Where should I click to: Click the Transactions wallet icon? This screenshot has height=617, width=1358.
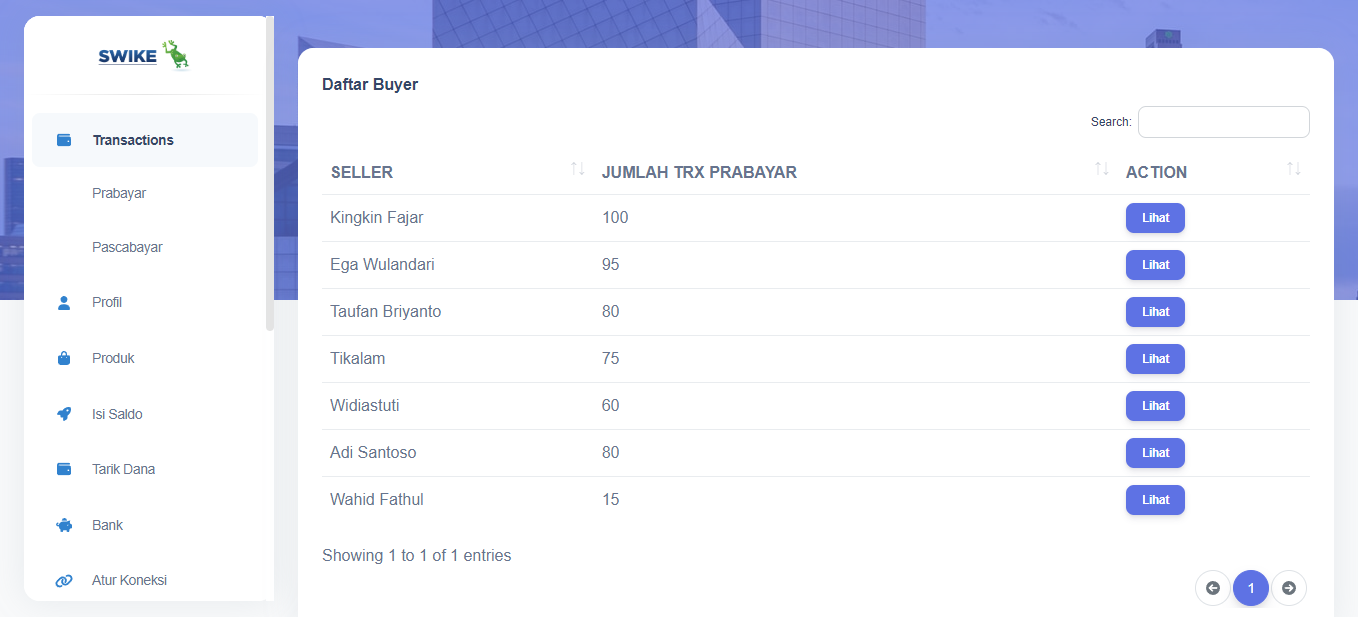click(x=64, y=140)
